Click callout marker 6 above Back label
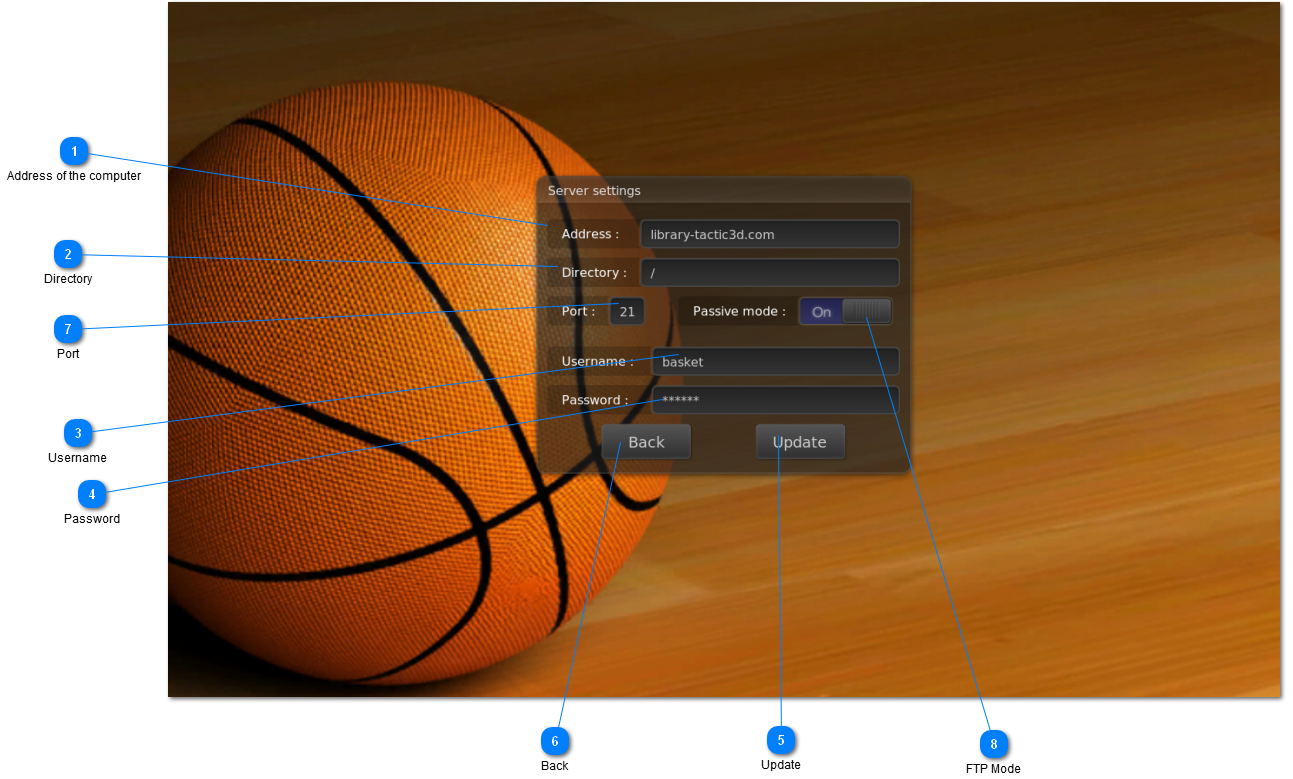 (x=554, y=741)
